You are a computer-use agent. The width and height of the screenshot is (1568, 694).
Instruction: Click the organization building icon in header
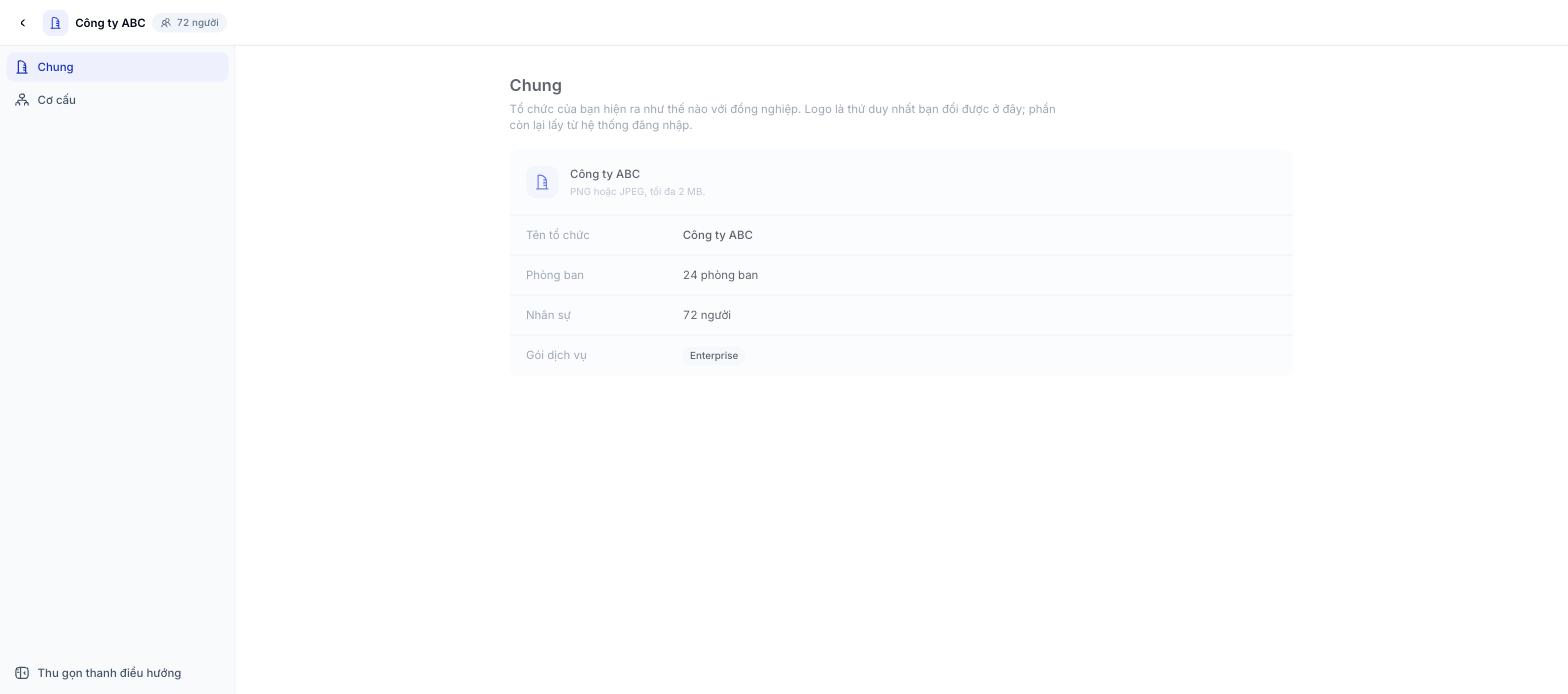(55, 23)
